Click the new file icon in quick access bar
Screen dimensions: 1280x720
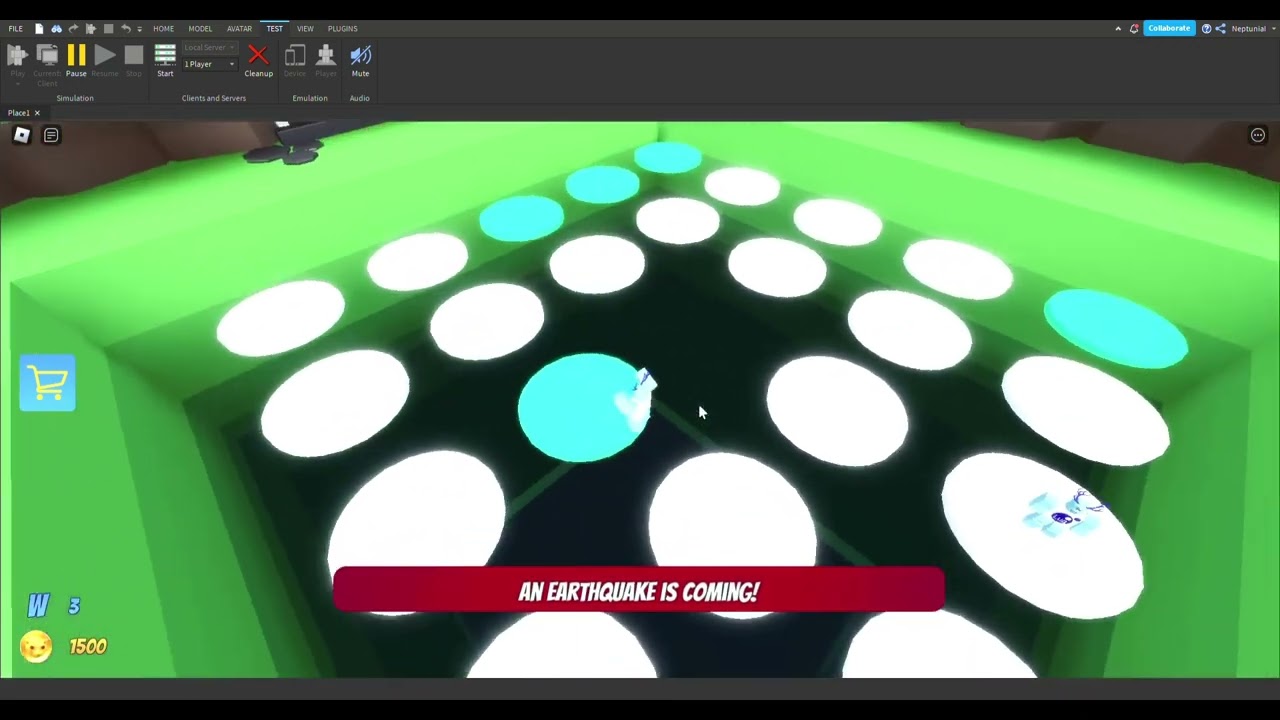[39, 28]
